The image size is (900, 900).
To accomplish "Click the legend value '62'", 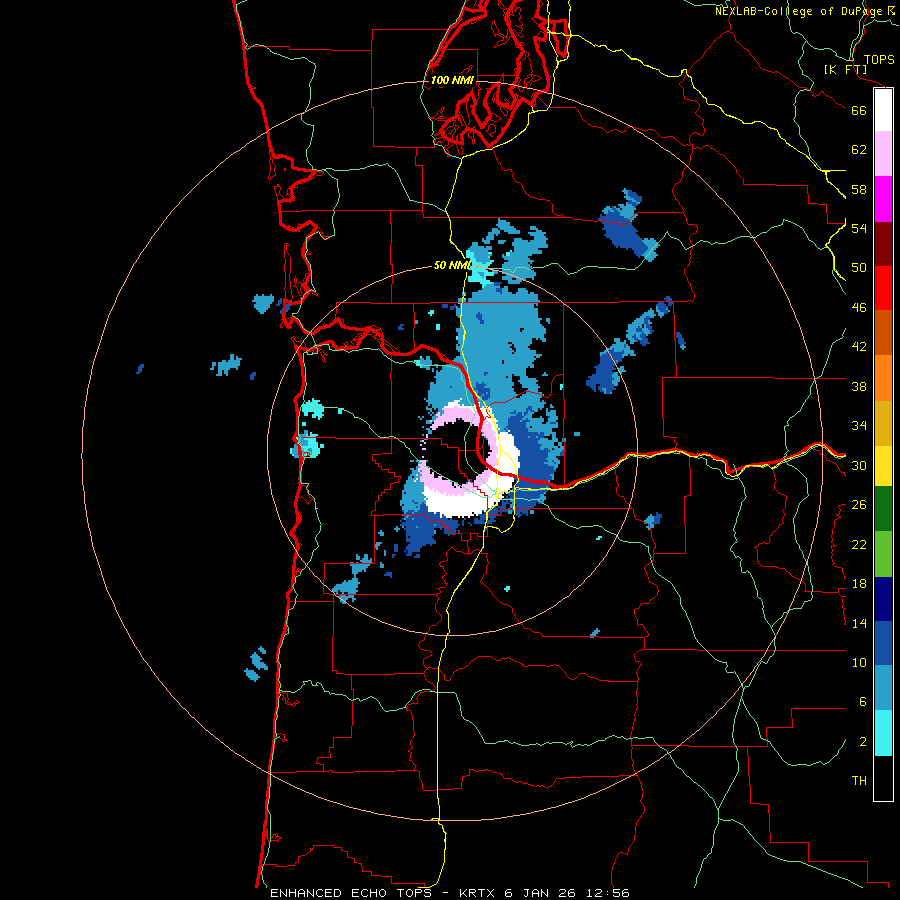I will click(x=859, y=150).
